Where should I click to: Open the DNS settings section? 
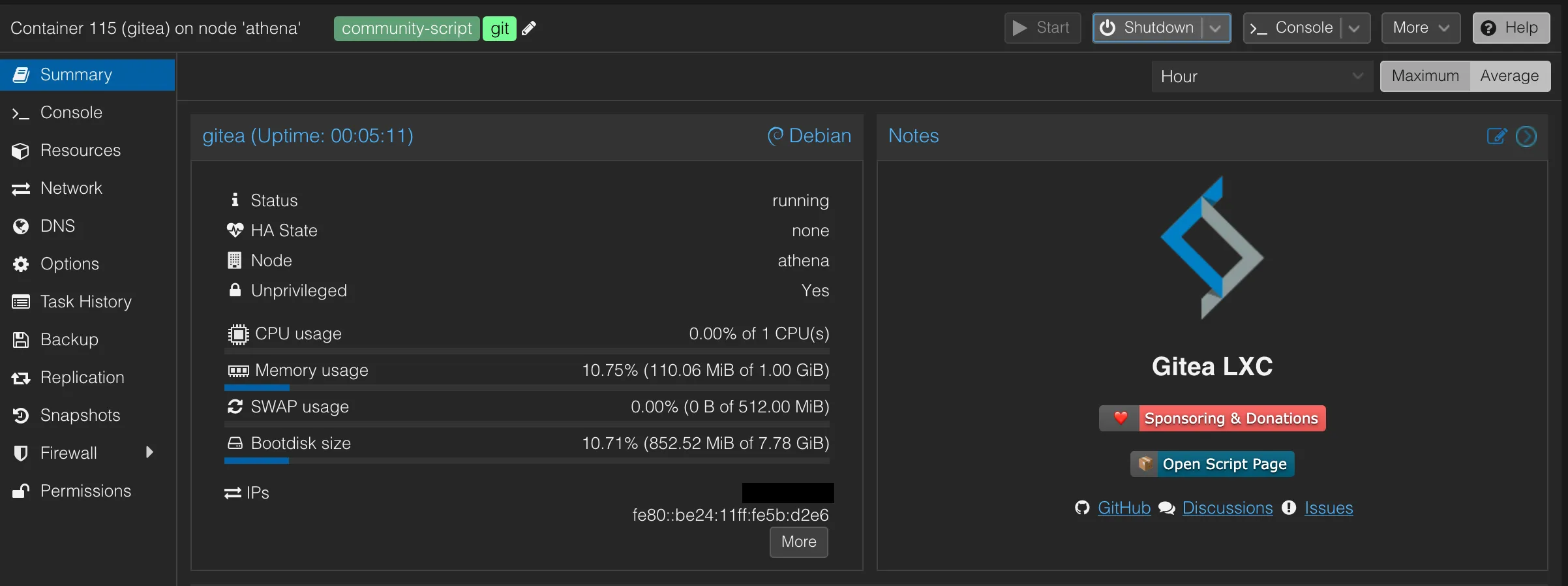(87, 226)
